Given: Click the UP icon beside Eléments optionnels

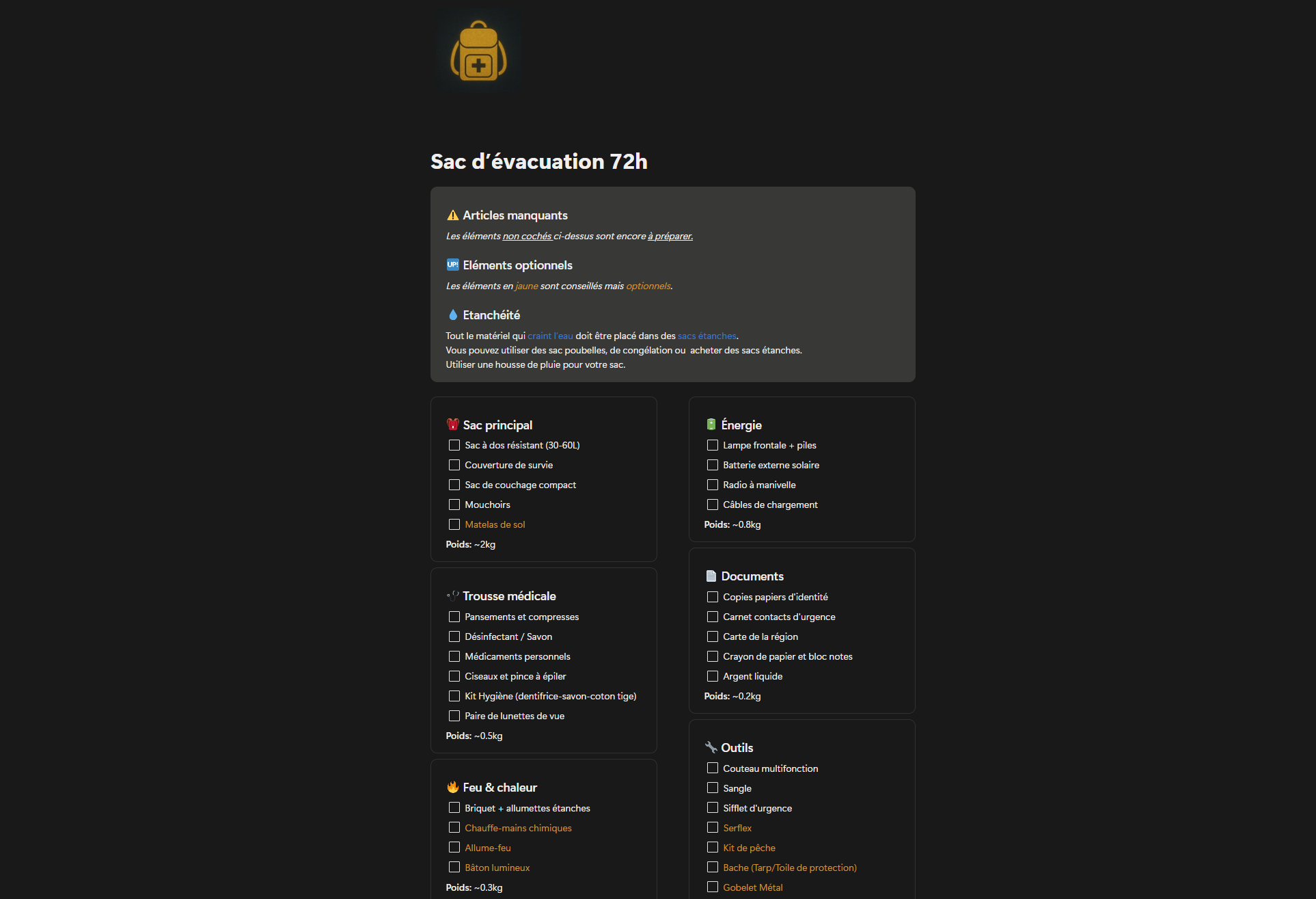Looking at the screenshot, I should (452, 265).
